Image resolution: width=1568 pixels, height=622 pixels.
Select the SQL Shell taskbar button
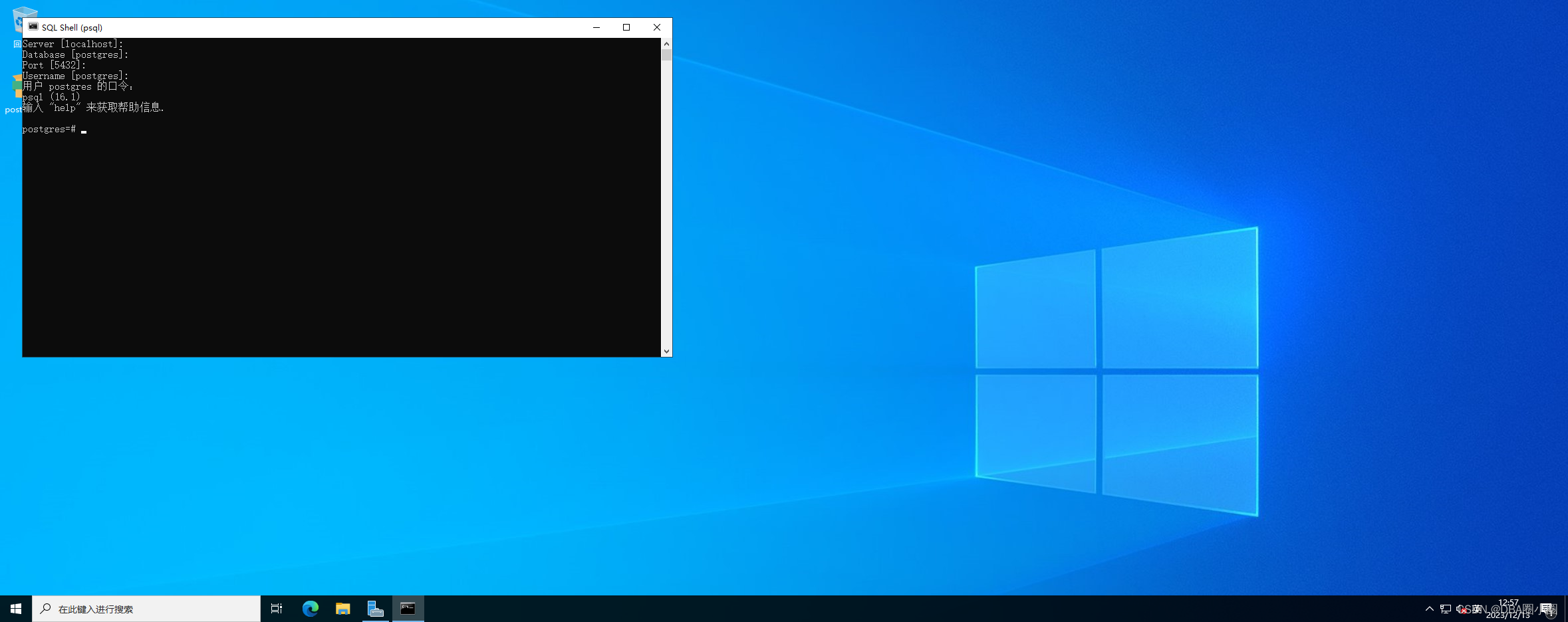click(408, 609)
